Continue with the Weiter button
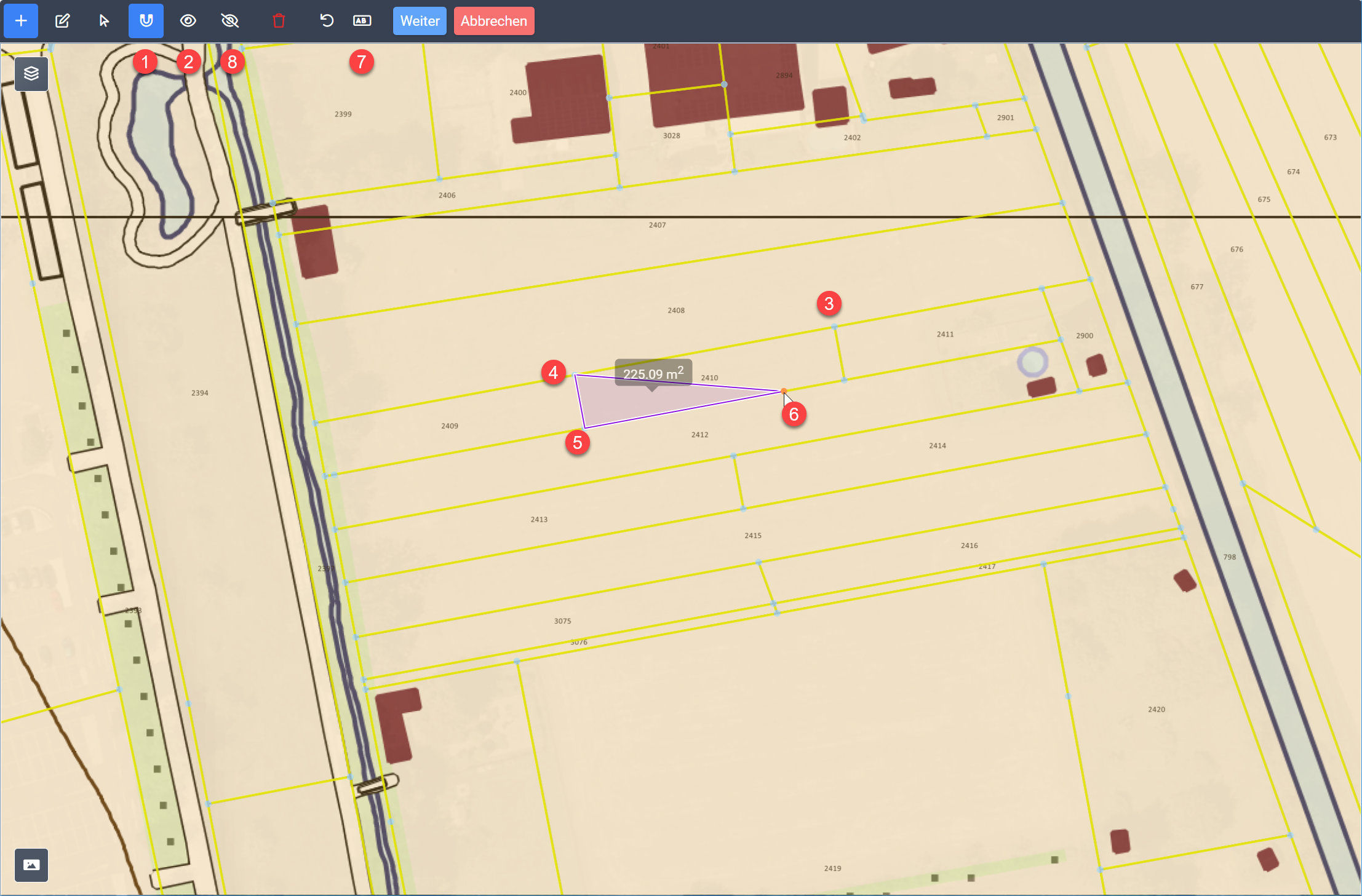Viewport: 1362px width, 896px height. pyautogui.click(x=420, y=21)
